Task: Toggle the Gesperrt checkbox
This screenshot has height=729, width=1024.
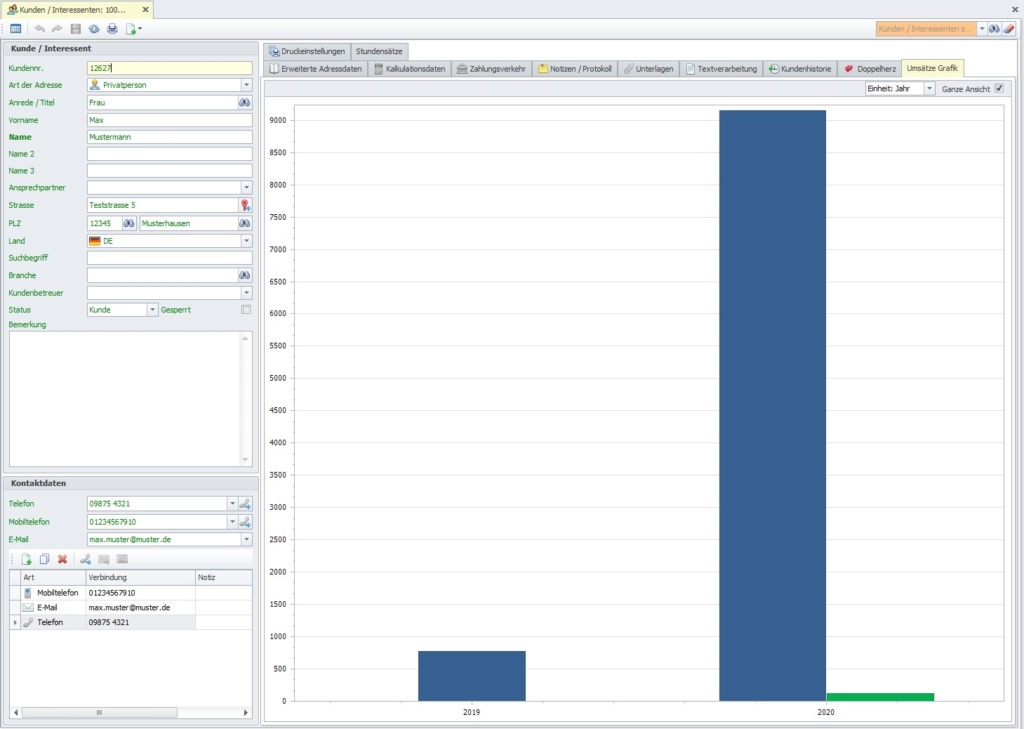Action: (x=246, y=310)
